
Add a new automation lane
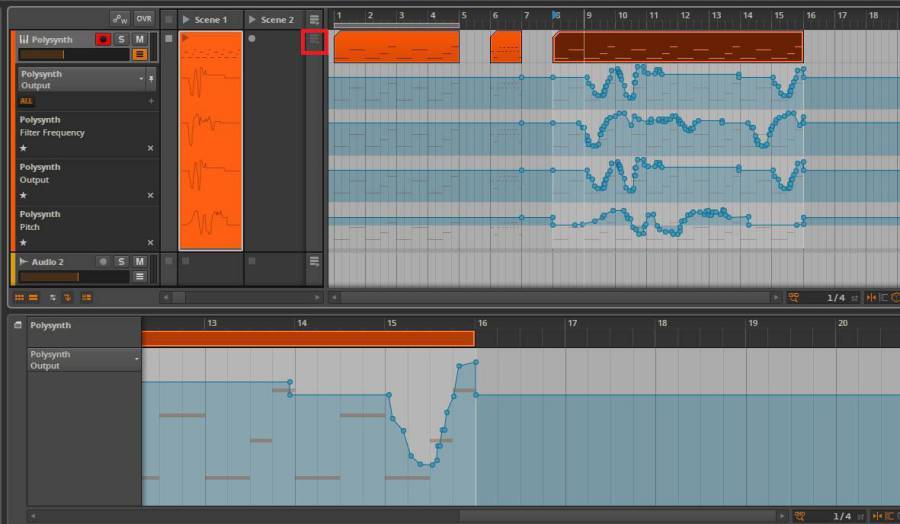point(151,101)
